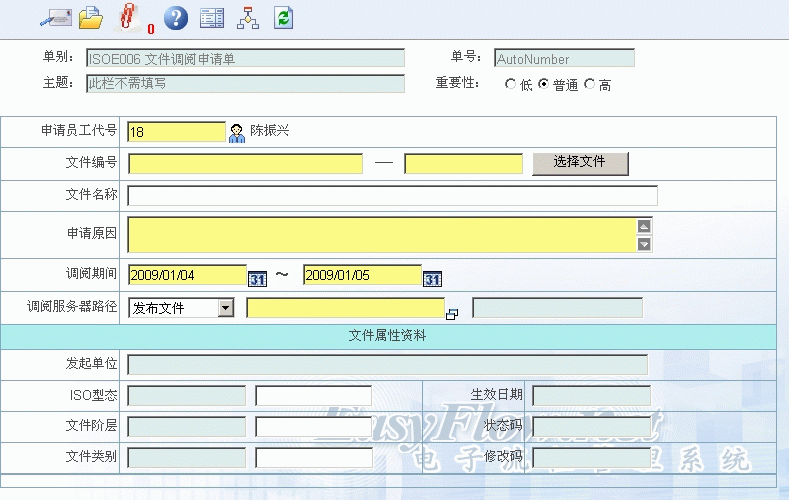This screenshot has height=500, width=789.
Task: Open the yellow folder icon in toolbar
Action: click(91, 17)
